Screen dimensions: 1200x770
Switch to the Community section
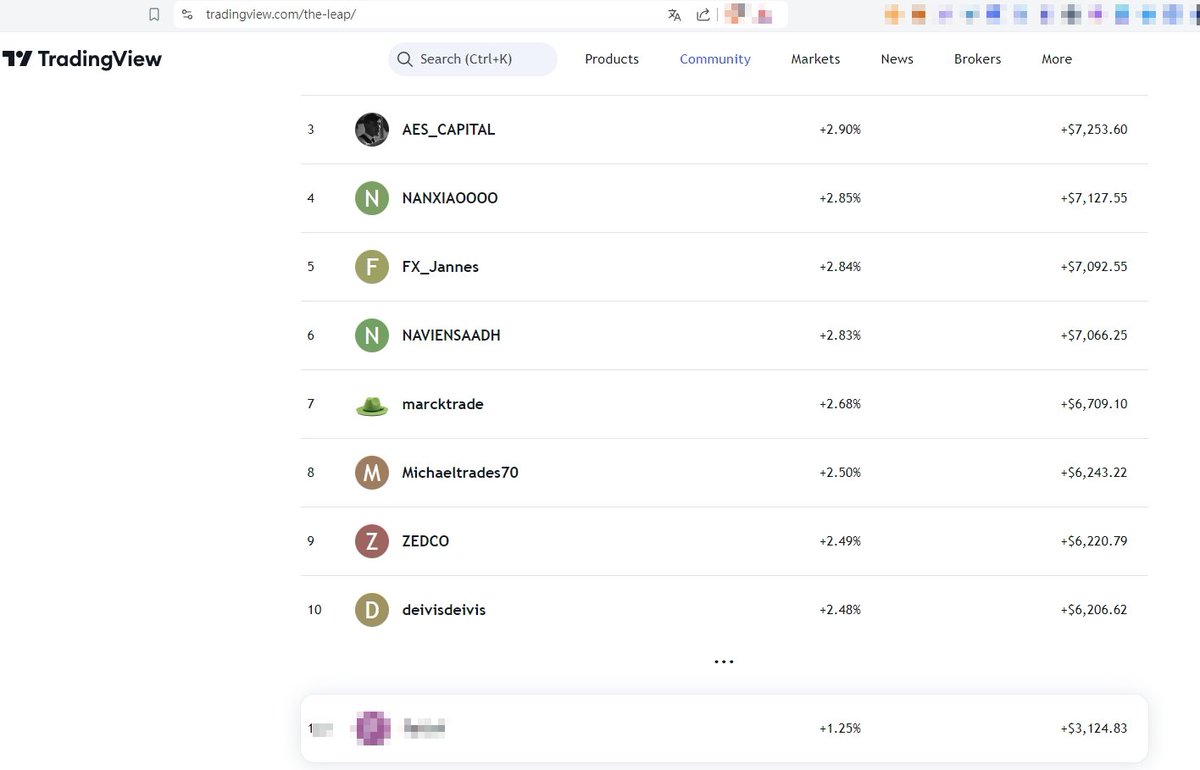pyautogui.click(x=714, y=59)
